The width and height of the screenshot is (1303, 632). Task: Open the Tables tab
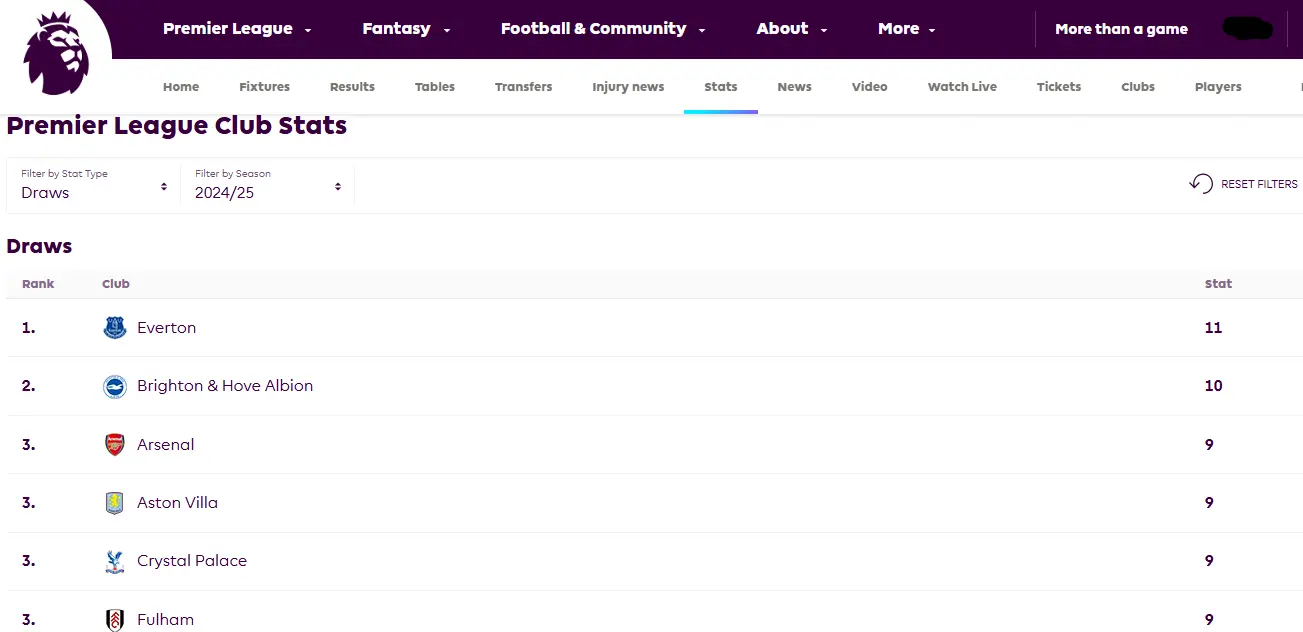pos(435,87)
